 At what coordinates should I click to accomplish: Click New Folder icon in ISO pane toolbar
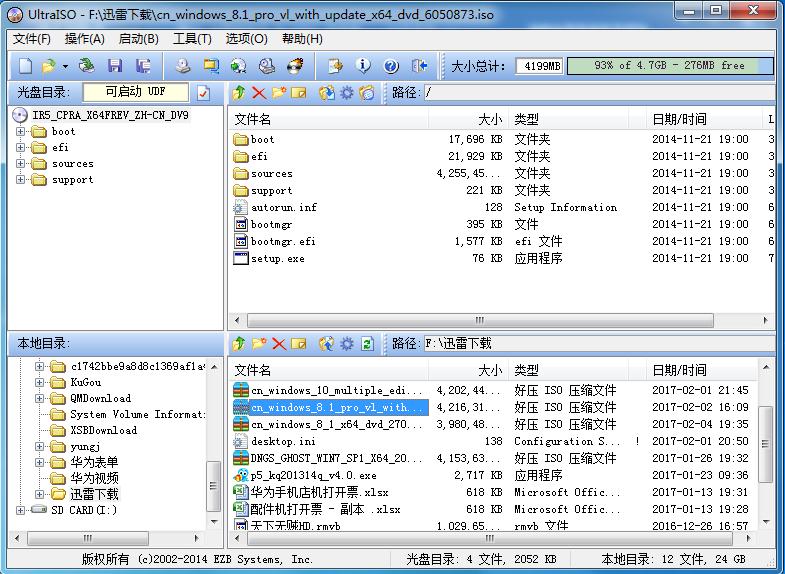click(x=279, y=93)
